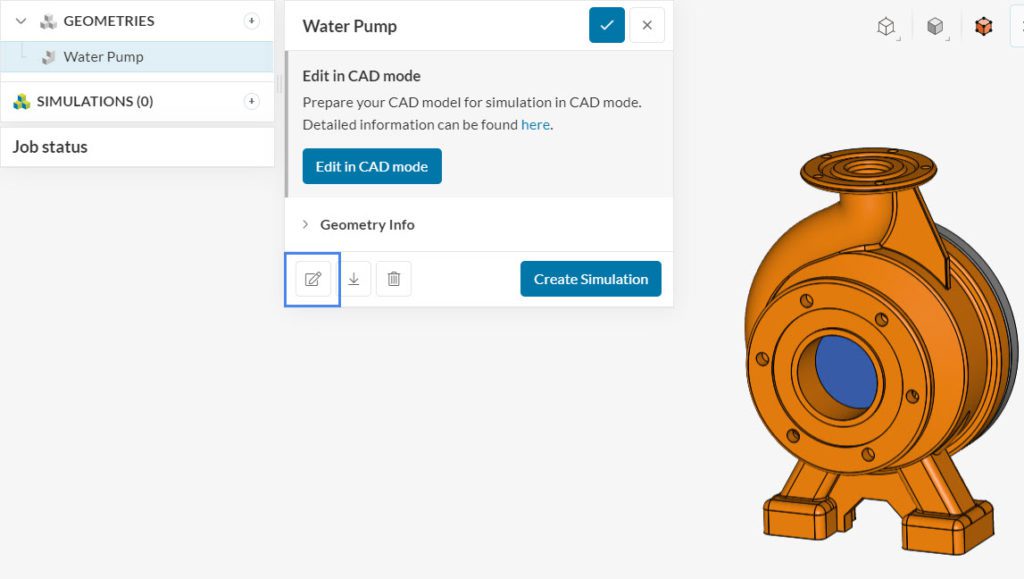1024x579 pixels.
Task: Select Water Pump in the geometries tree
Action: click(x=103, y=57)
